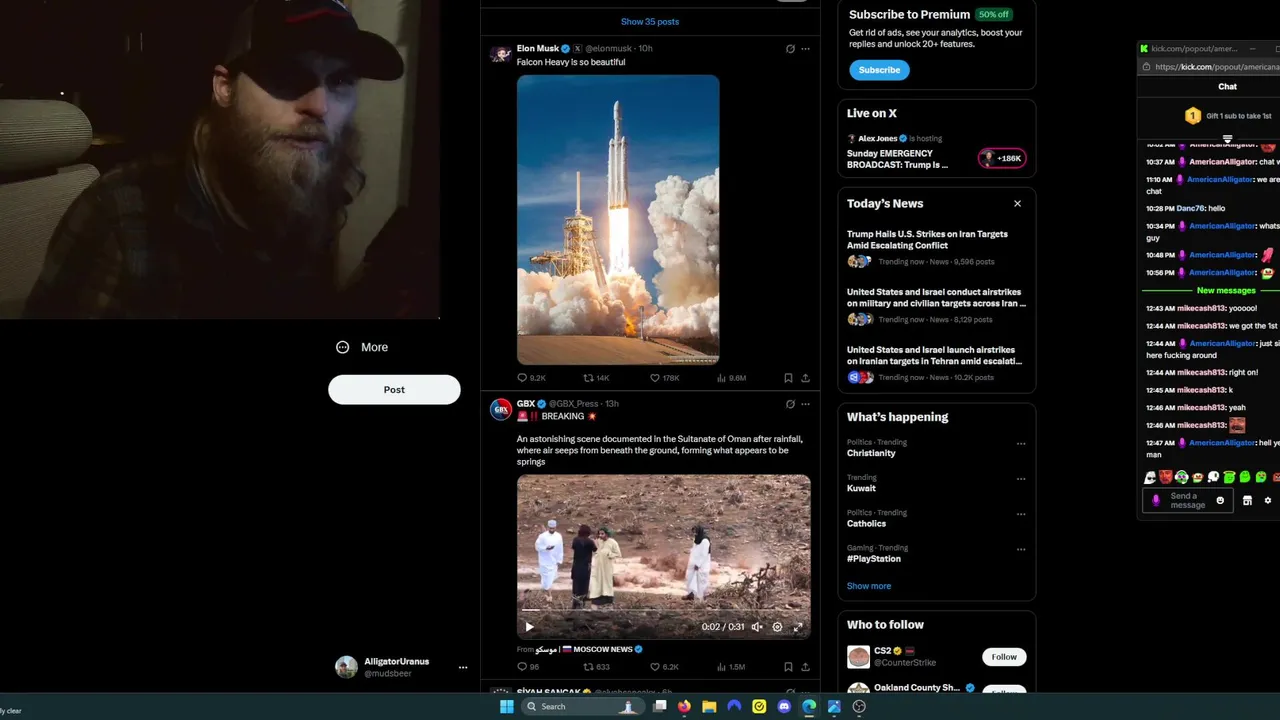This screenshot has height=720, width=1280.
Task: Click the Oman video progress bar
Action: tap(663, 610)
